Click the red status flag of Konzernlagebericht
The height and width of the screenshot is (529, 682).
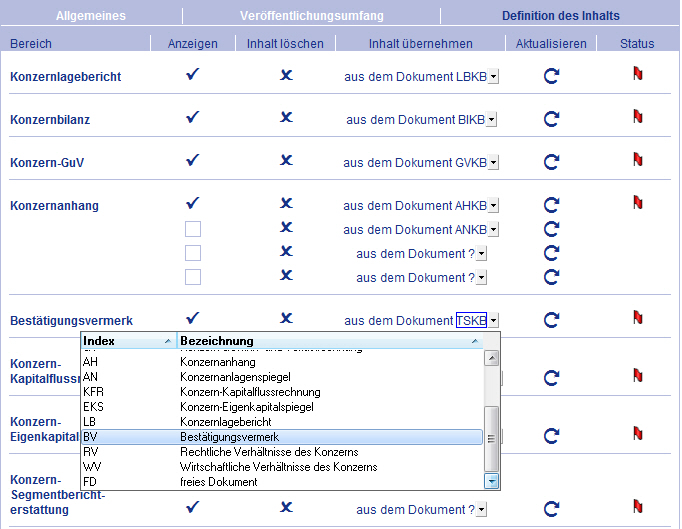(638, 74)
